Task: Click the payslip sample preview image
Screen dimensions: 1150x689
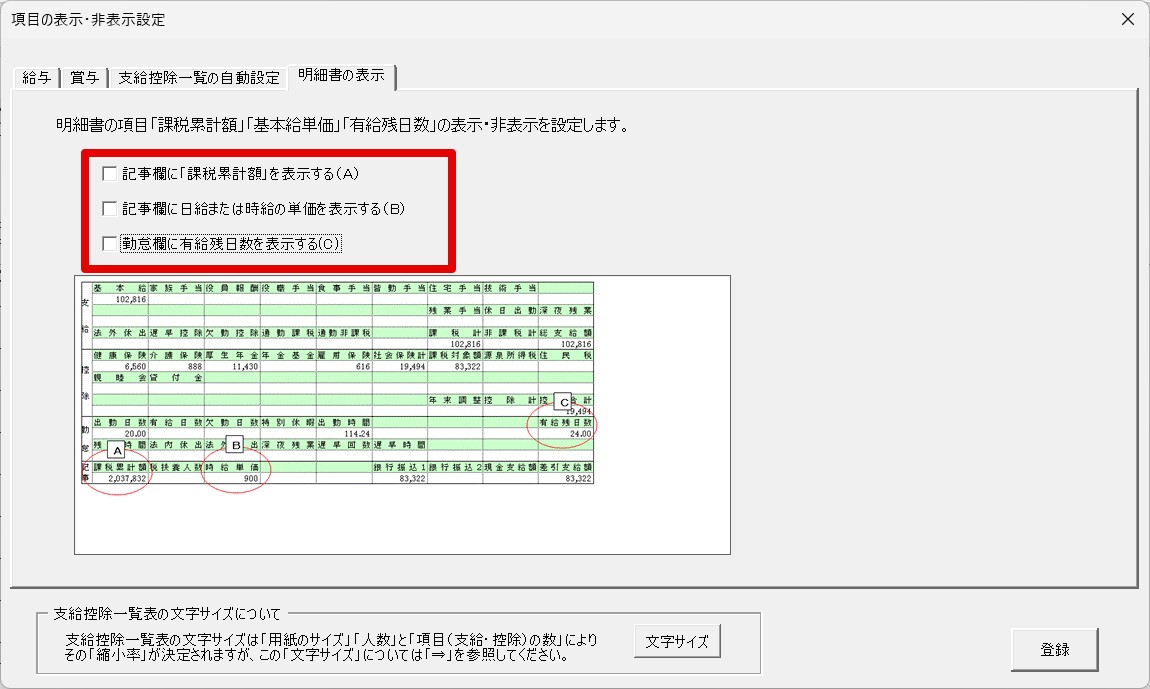Action: click(403, 415)
